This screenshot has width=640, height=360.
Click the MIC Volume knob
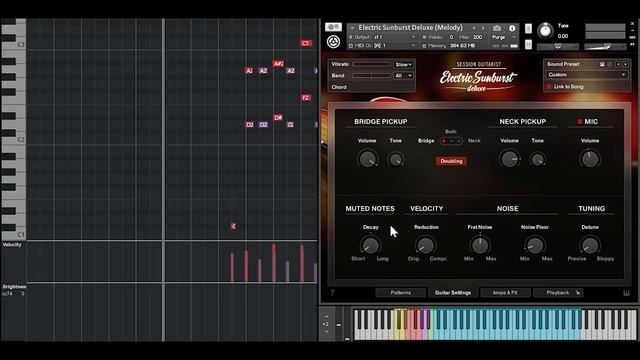tap(590, 159)
